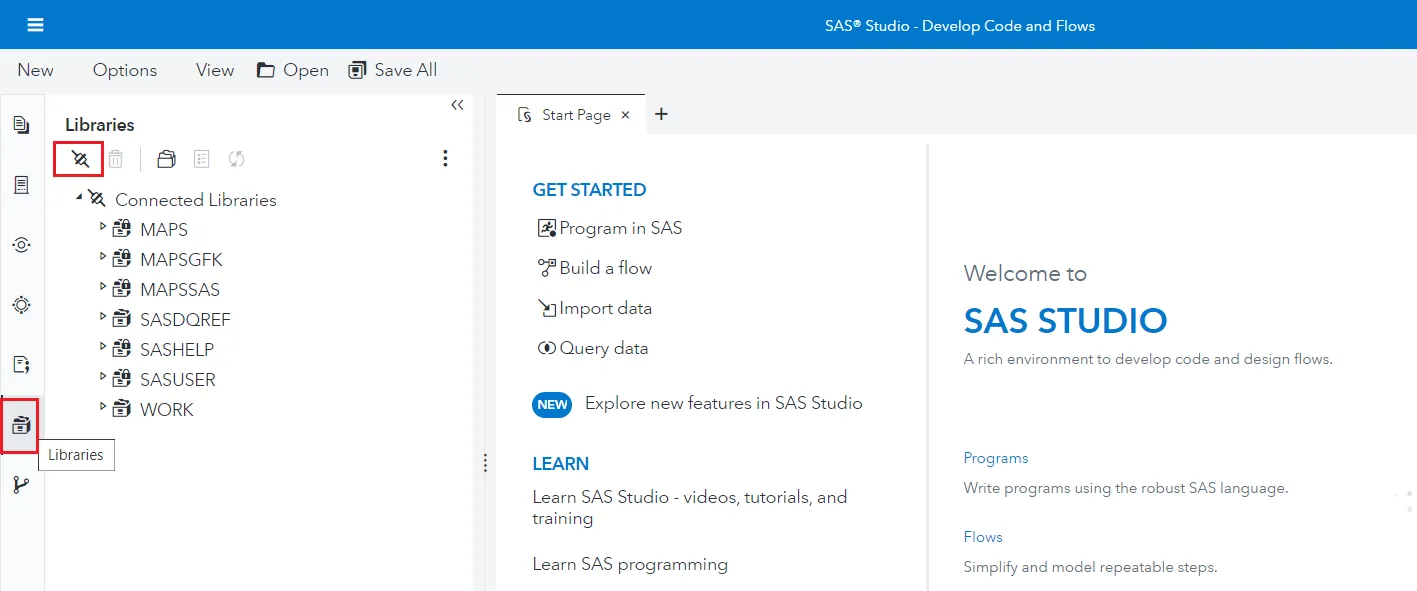Open the hamburger main menu
This screenshot has width=1417, height=591.
[x=35, y=25]
